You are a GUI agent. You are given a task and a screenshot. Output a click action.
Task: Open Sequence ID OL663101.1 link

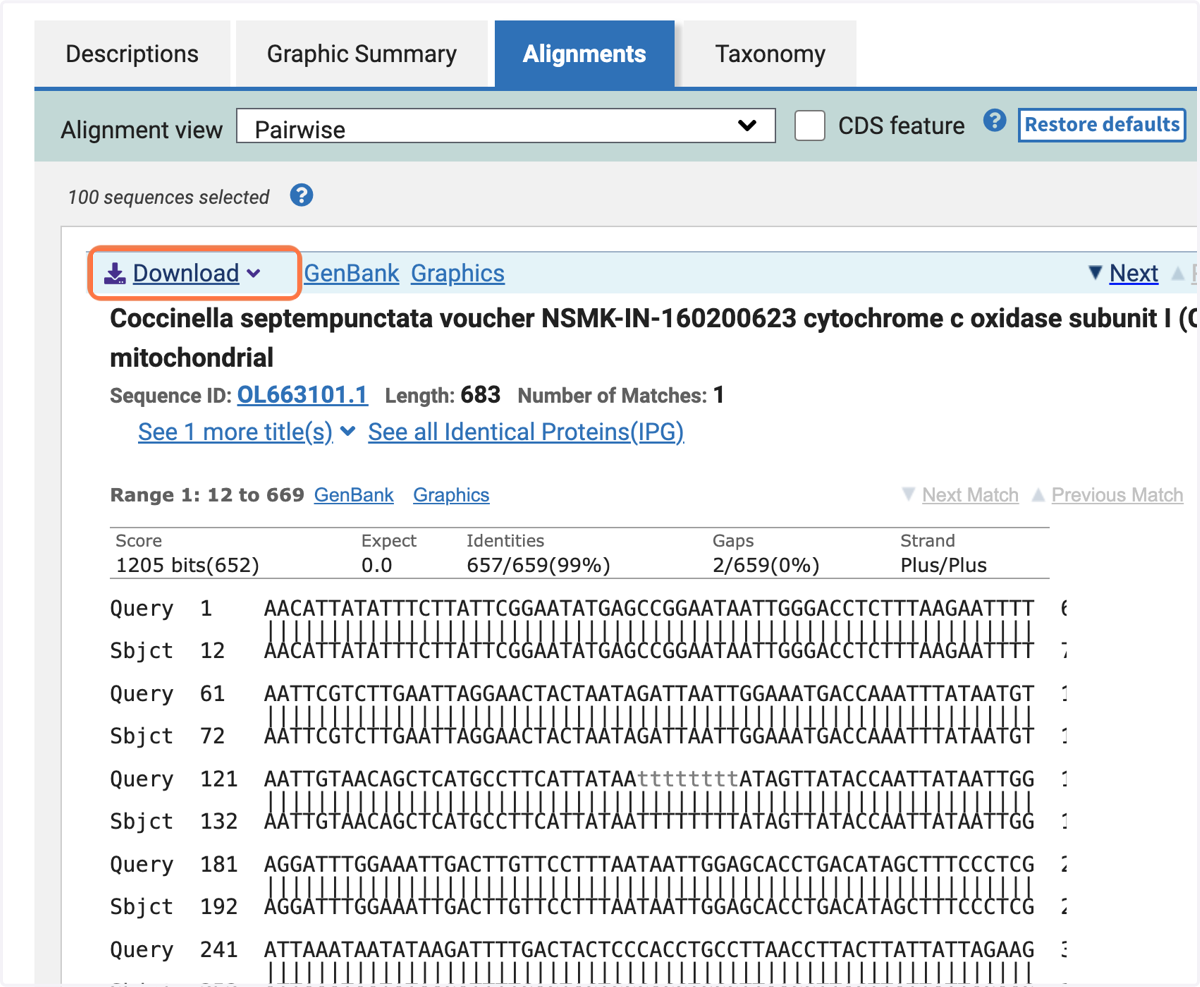pyautogui.click(x=302, y=395)
